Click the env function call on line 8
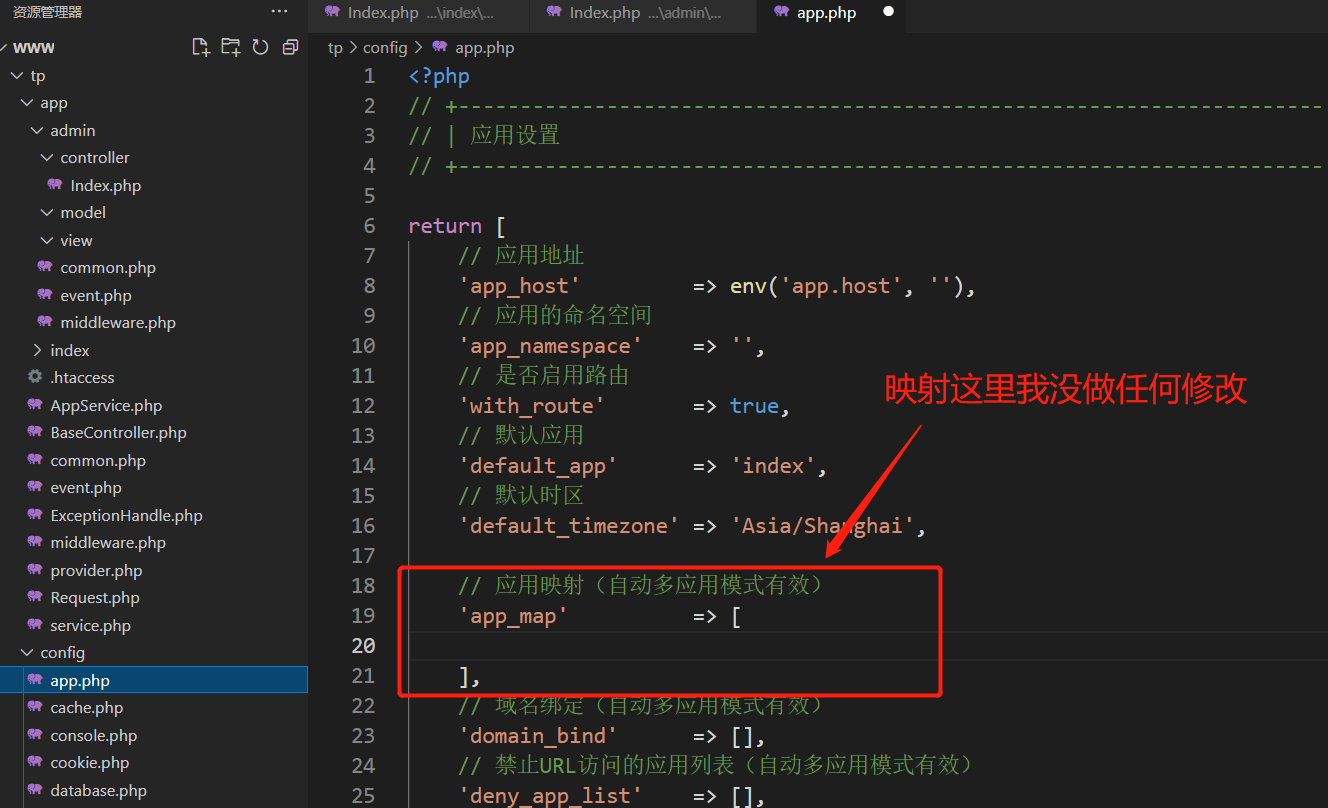Viewport: 1328px width, 808px height. tap(749, 285)
